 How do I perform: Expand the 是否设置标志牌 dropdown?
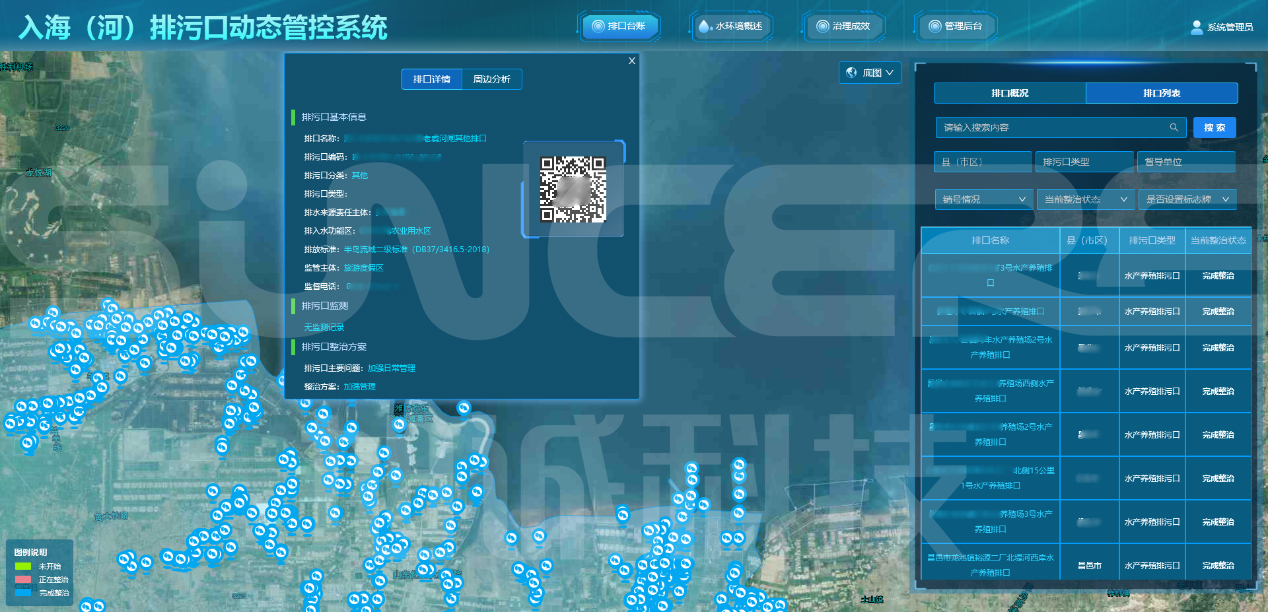[1187, 199]
